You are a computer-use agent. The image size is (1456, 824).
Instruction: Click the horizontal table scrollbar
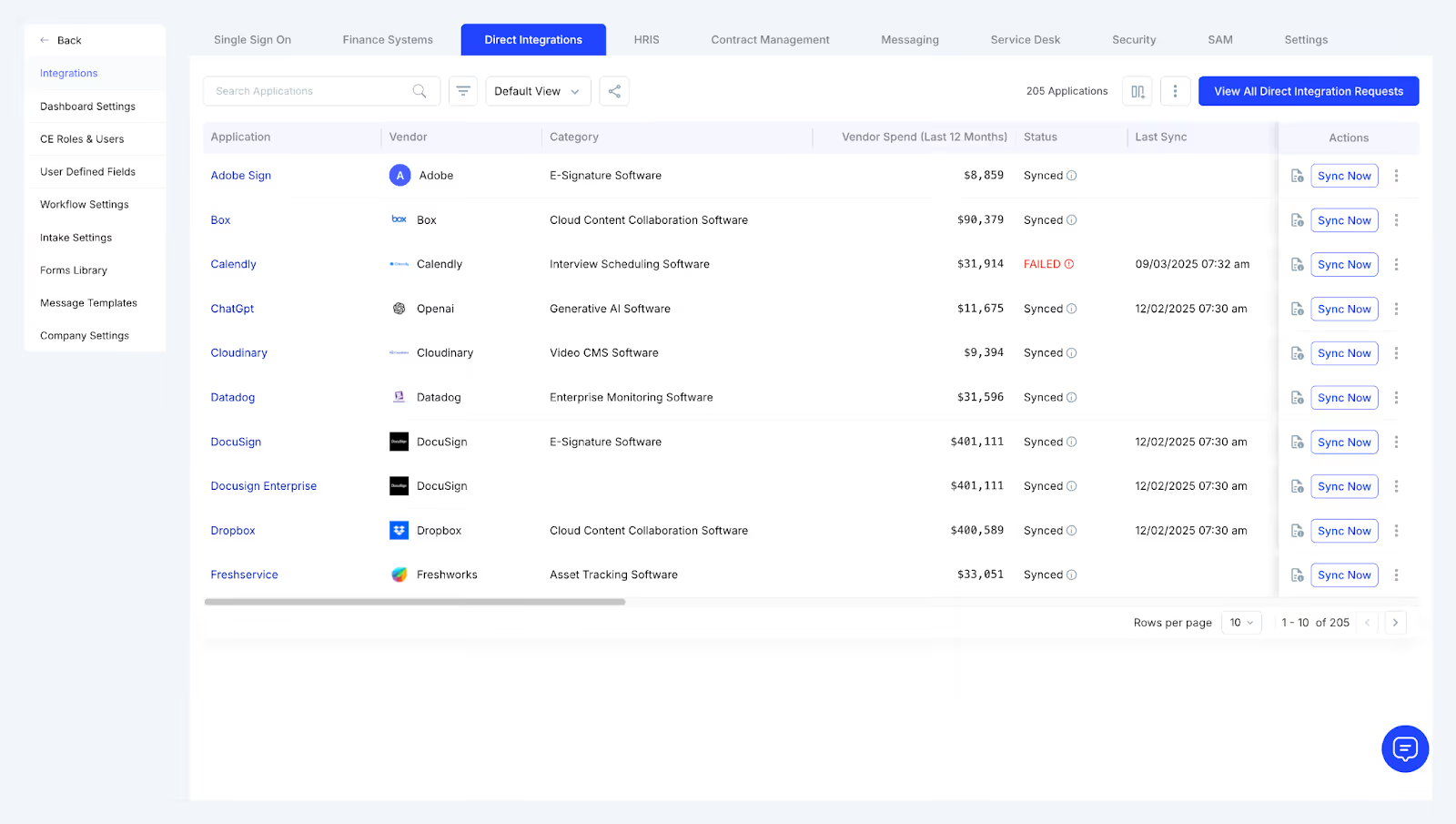point(415,602)
